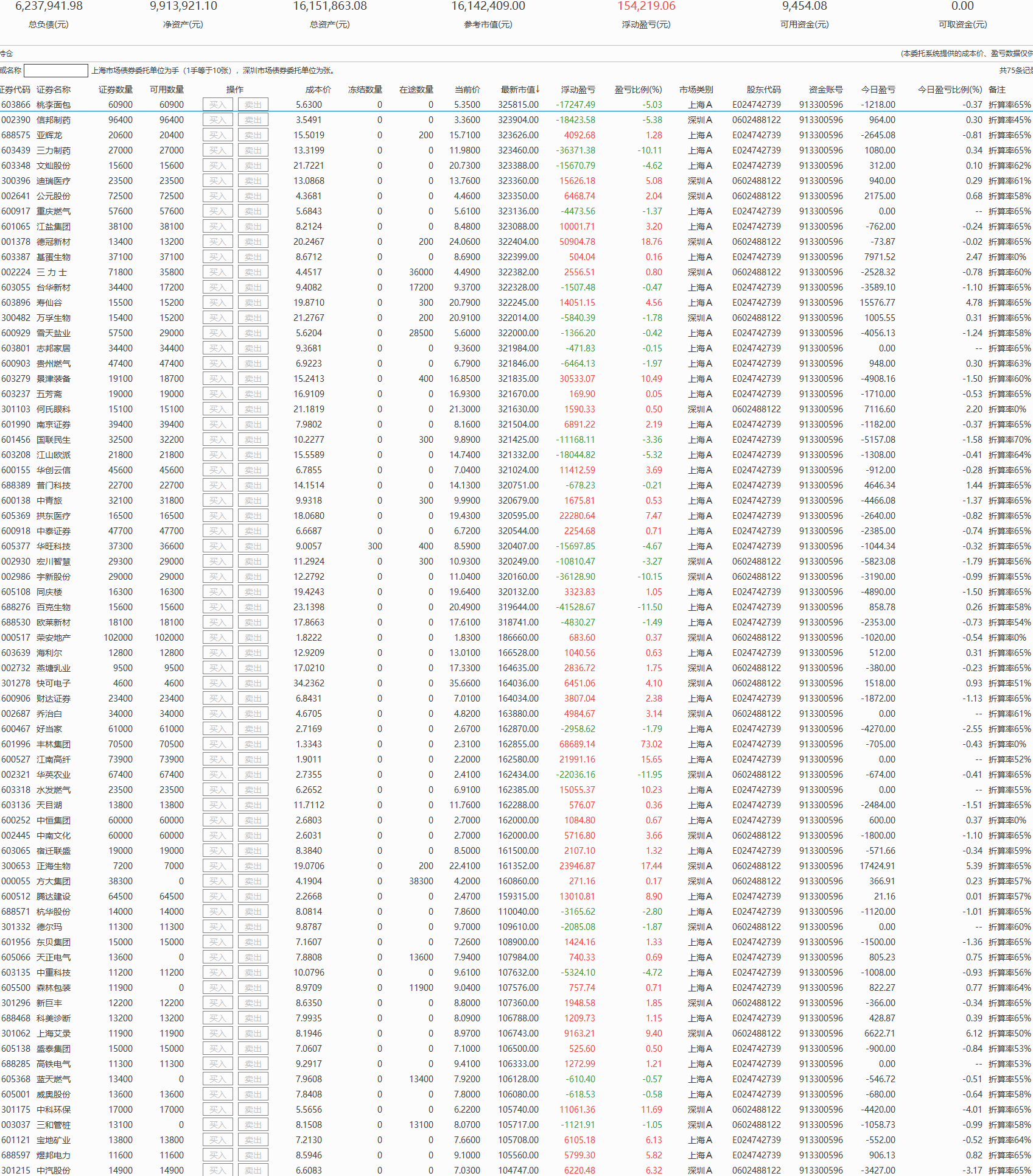Screen dimensions: 1033x1176
Task: Click 卖出 for stock 601065 江盐集团
Action: [x=253, y=227]
